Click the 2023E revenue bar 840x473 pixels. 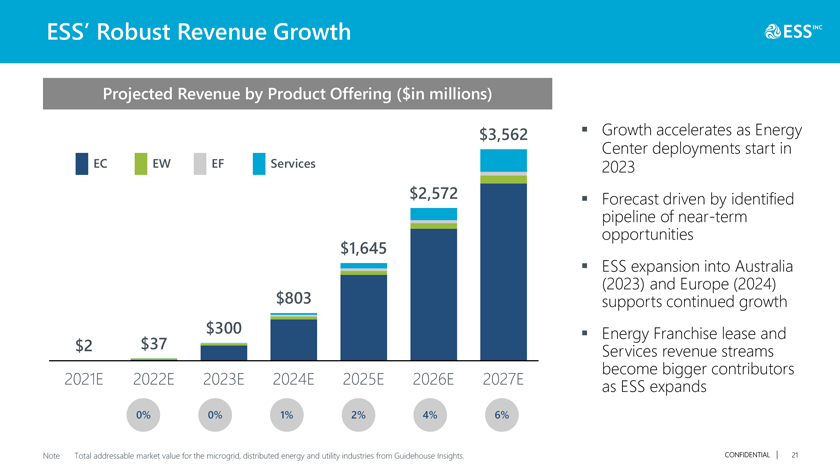click(x=224, y=352)
